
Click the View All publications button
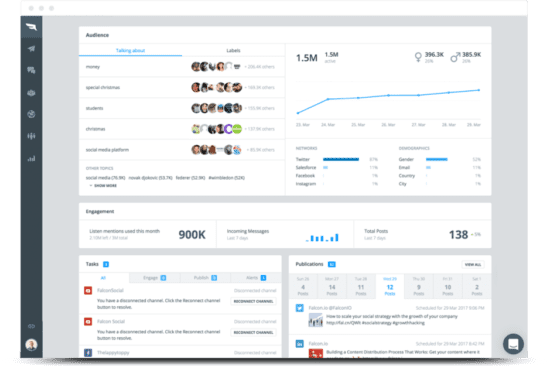coord(473,265)
